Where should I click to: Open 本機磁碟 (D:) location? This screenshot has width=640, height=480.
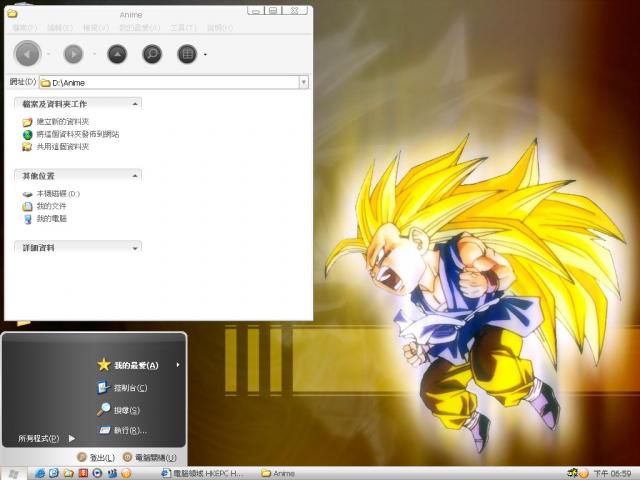point(58,194)
